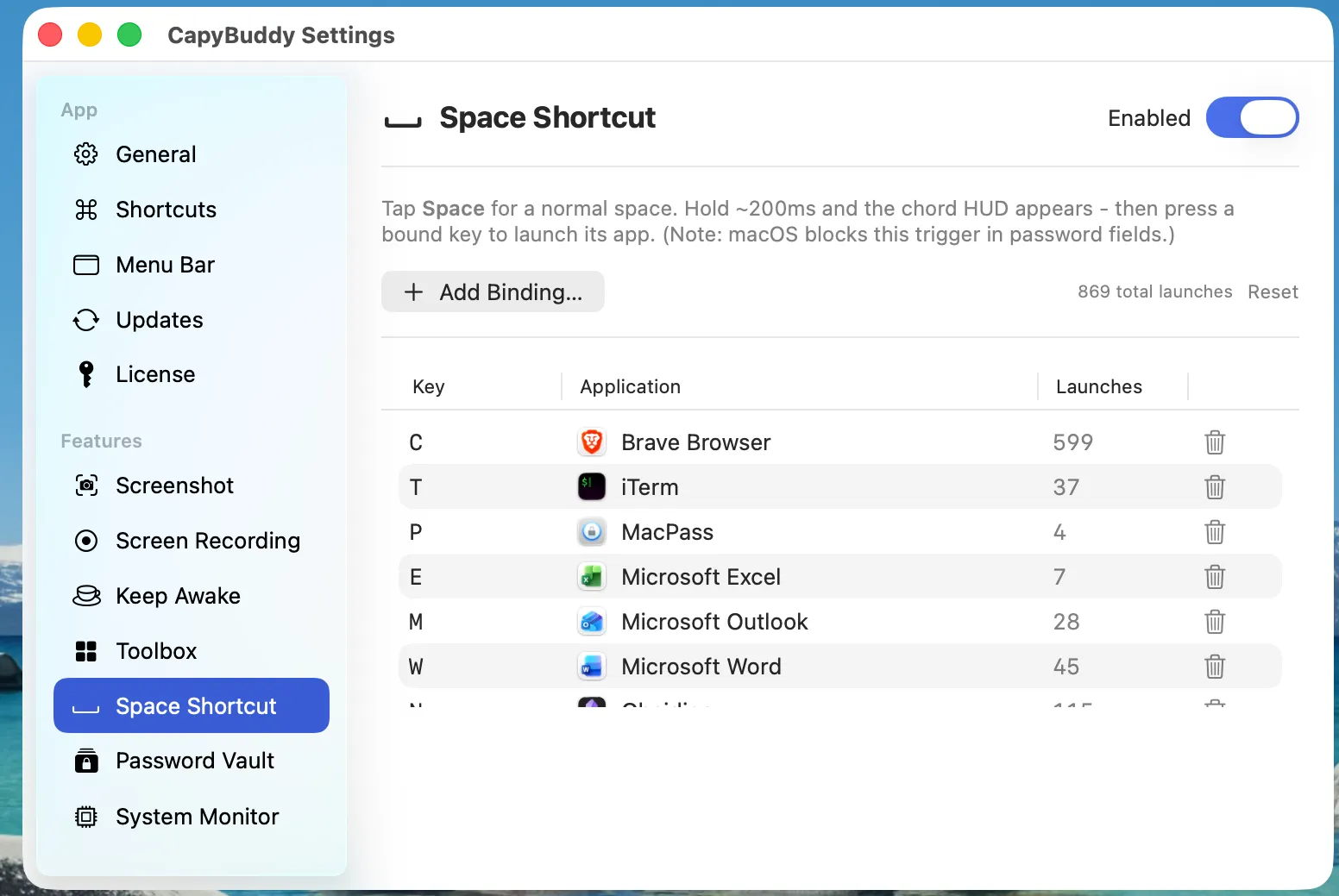
Task: Trash the Microsoft Excel binding
Action: click(x=1215, y=577)
